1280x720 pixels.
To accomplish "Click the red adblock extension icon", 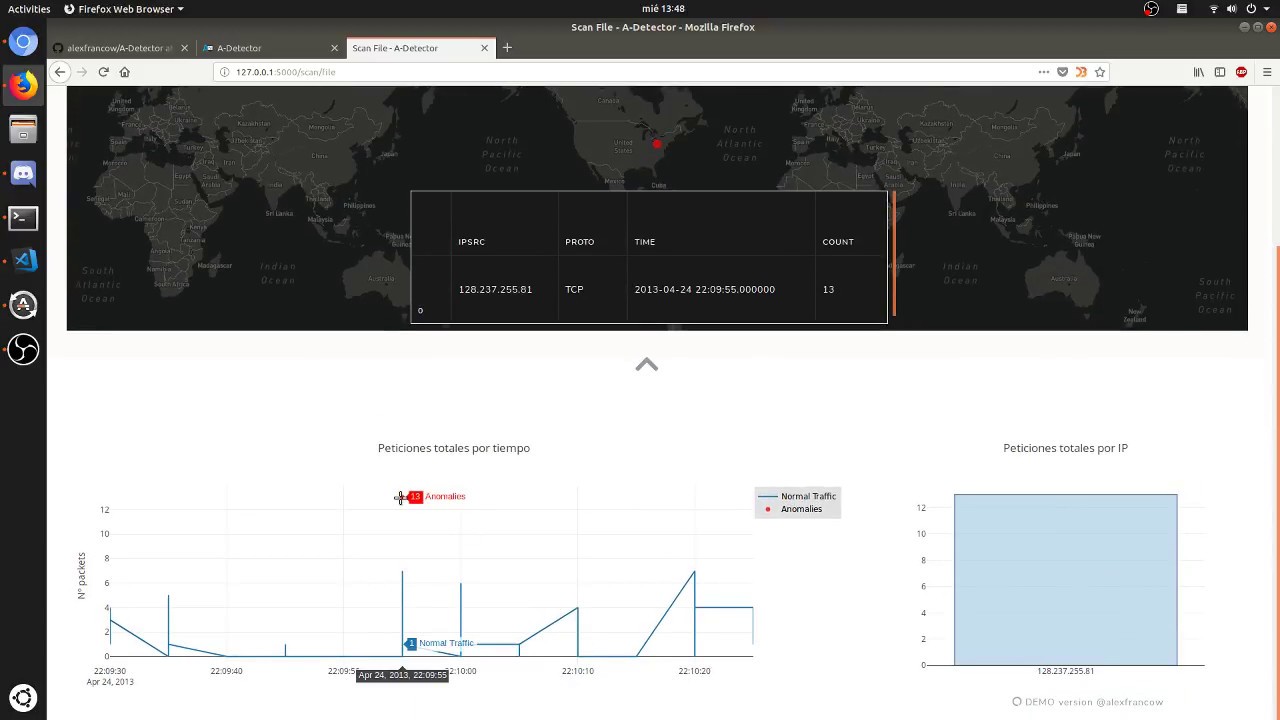I will click(1242, 72).
